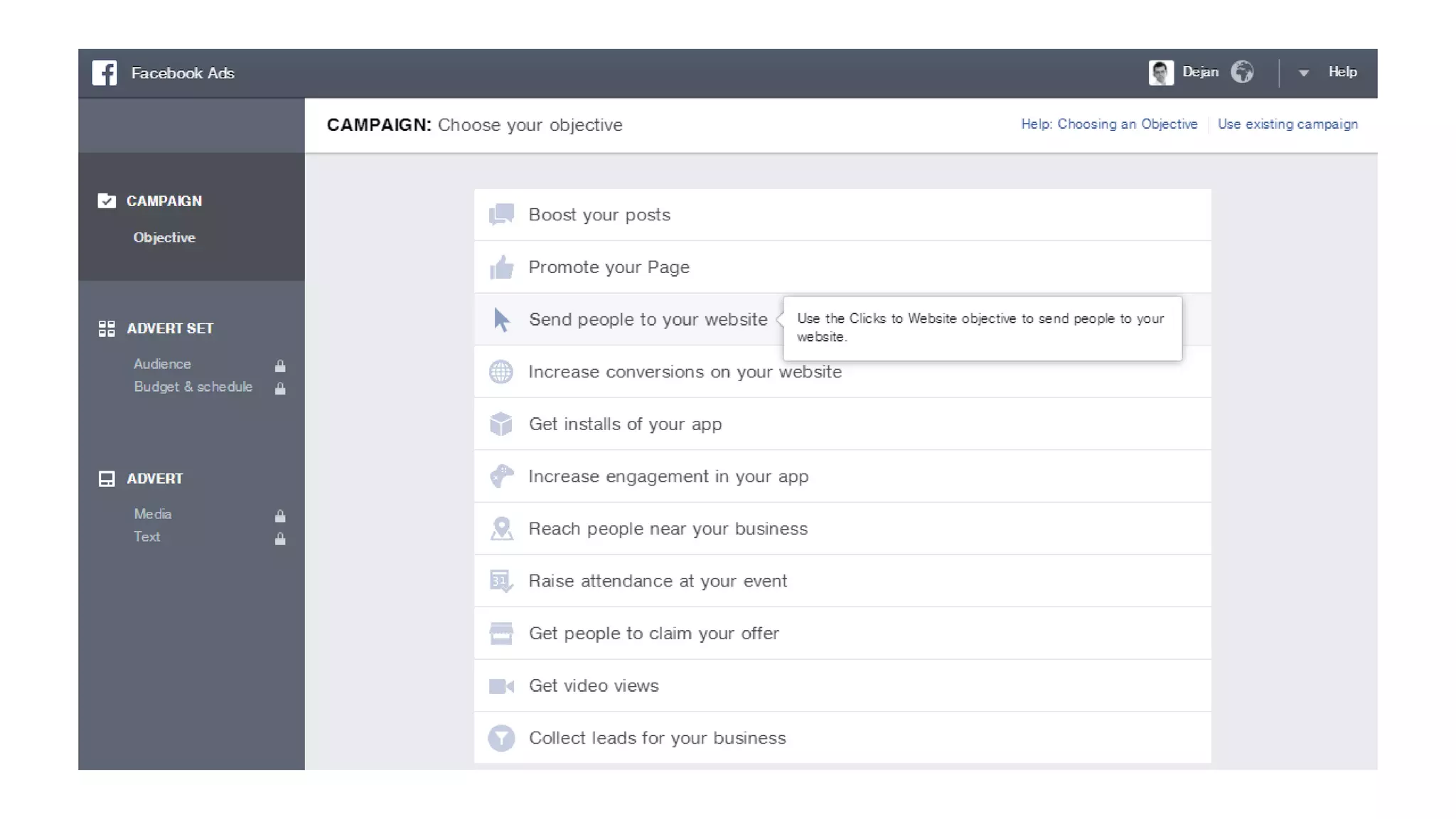
Task: Click the funnel icon for collecting leads
Action: point(501,738)
